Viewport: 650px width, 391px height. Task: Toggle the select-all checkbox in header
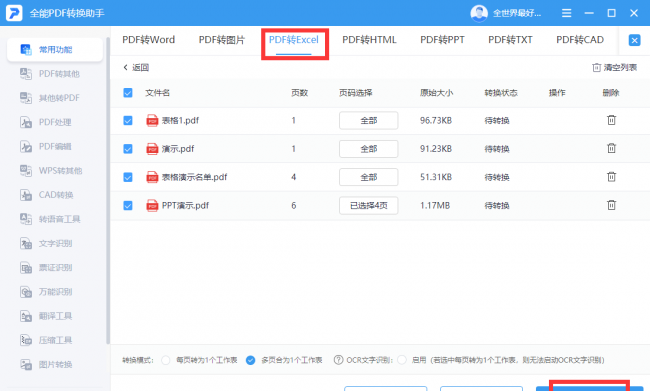pyautogui.click(x=128, y=92)
